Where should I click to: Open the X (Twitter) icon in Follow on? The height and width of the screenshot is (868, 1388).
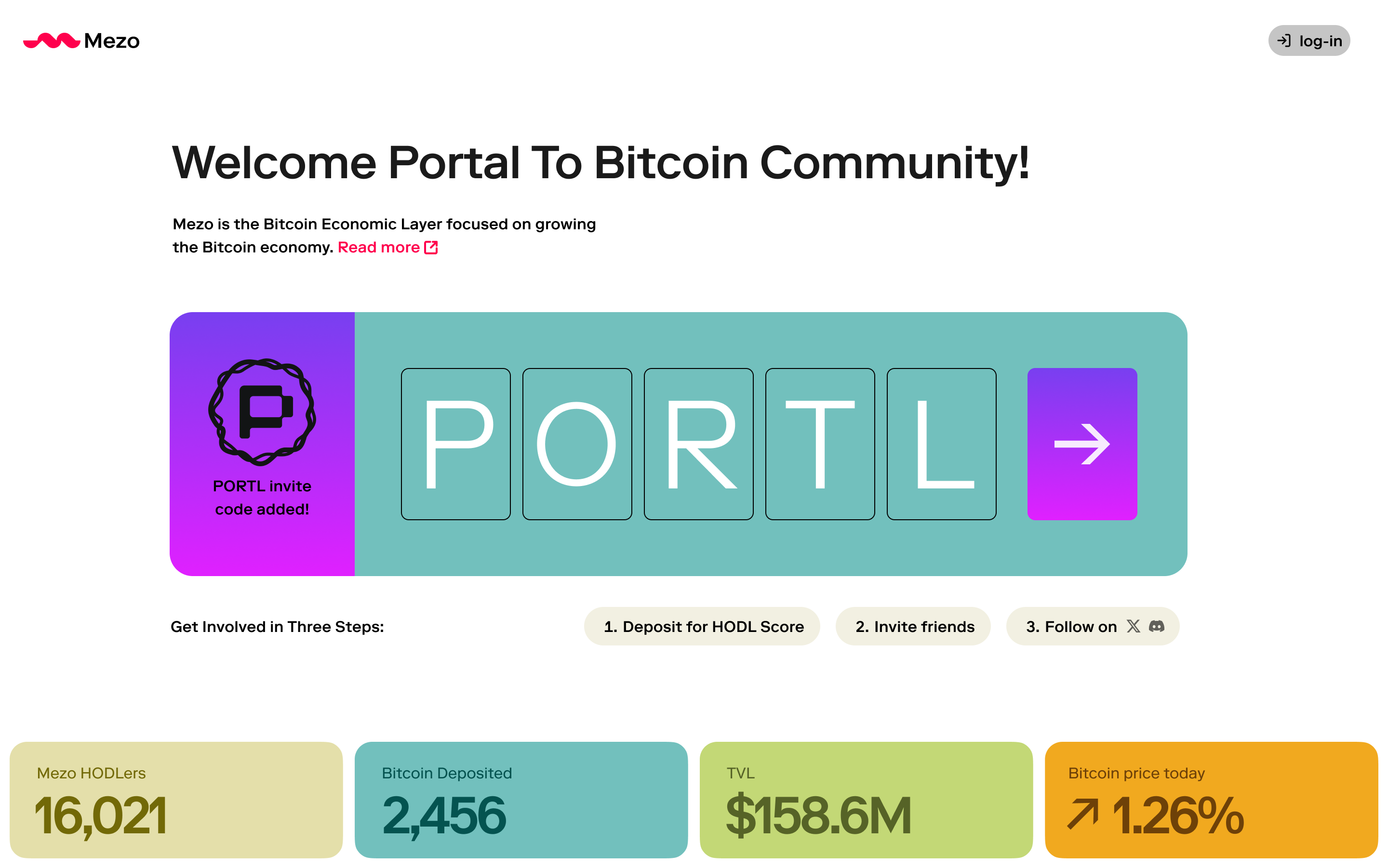coord(1133,626)
